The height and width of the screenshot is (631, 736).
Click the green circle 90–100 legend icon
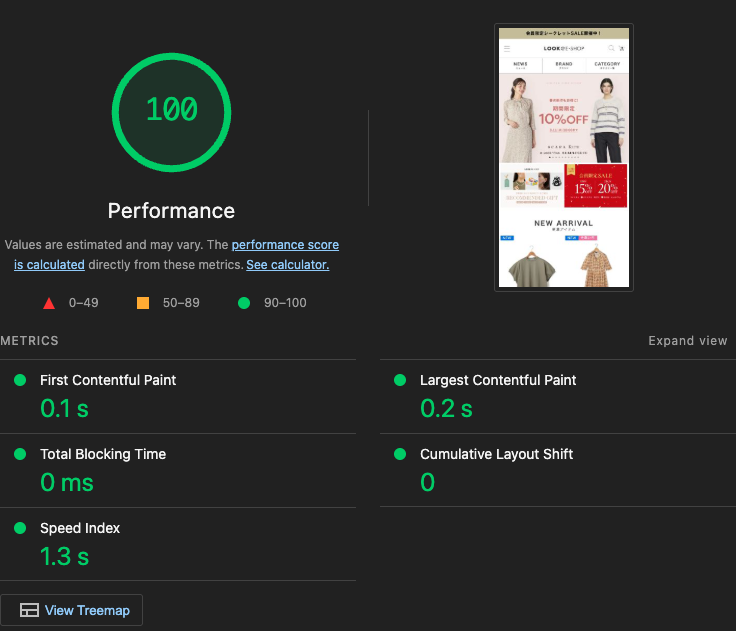[244, 303]
